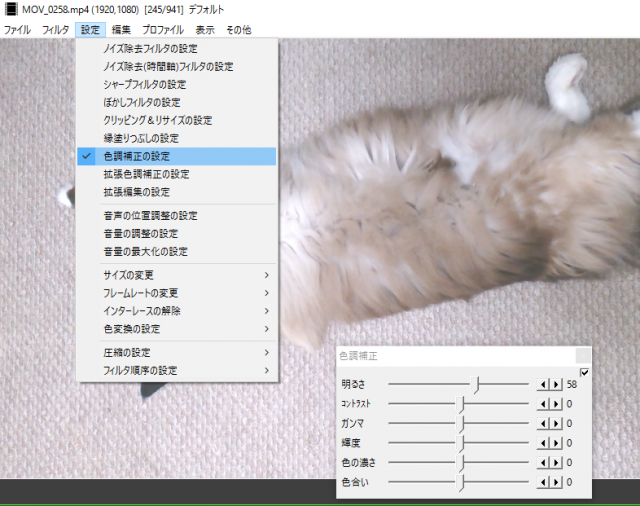Close the 色調補正 panel
The width and height of the screenshot is (640, 506).
(x=583, y=355)
